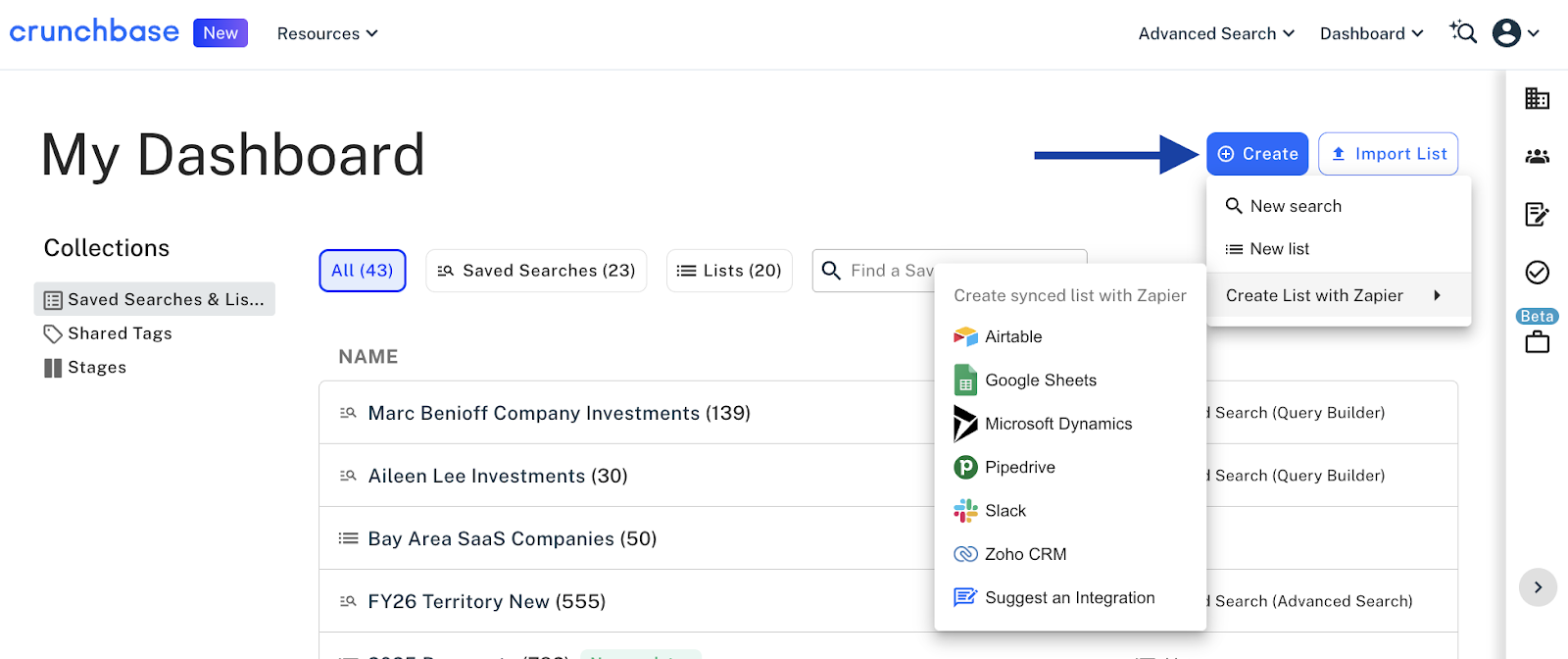
Task: Click the blue Create button
Action: pos(1257,154)
